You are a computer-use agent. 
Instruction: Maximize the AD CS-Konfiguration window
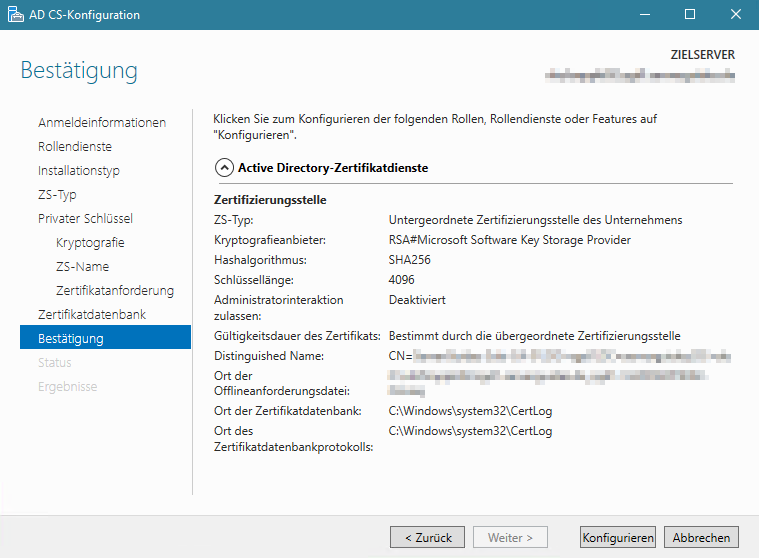pos(690,15)
